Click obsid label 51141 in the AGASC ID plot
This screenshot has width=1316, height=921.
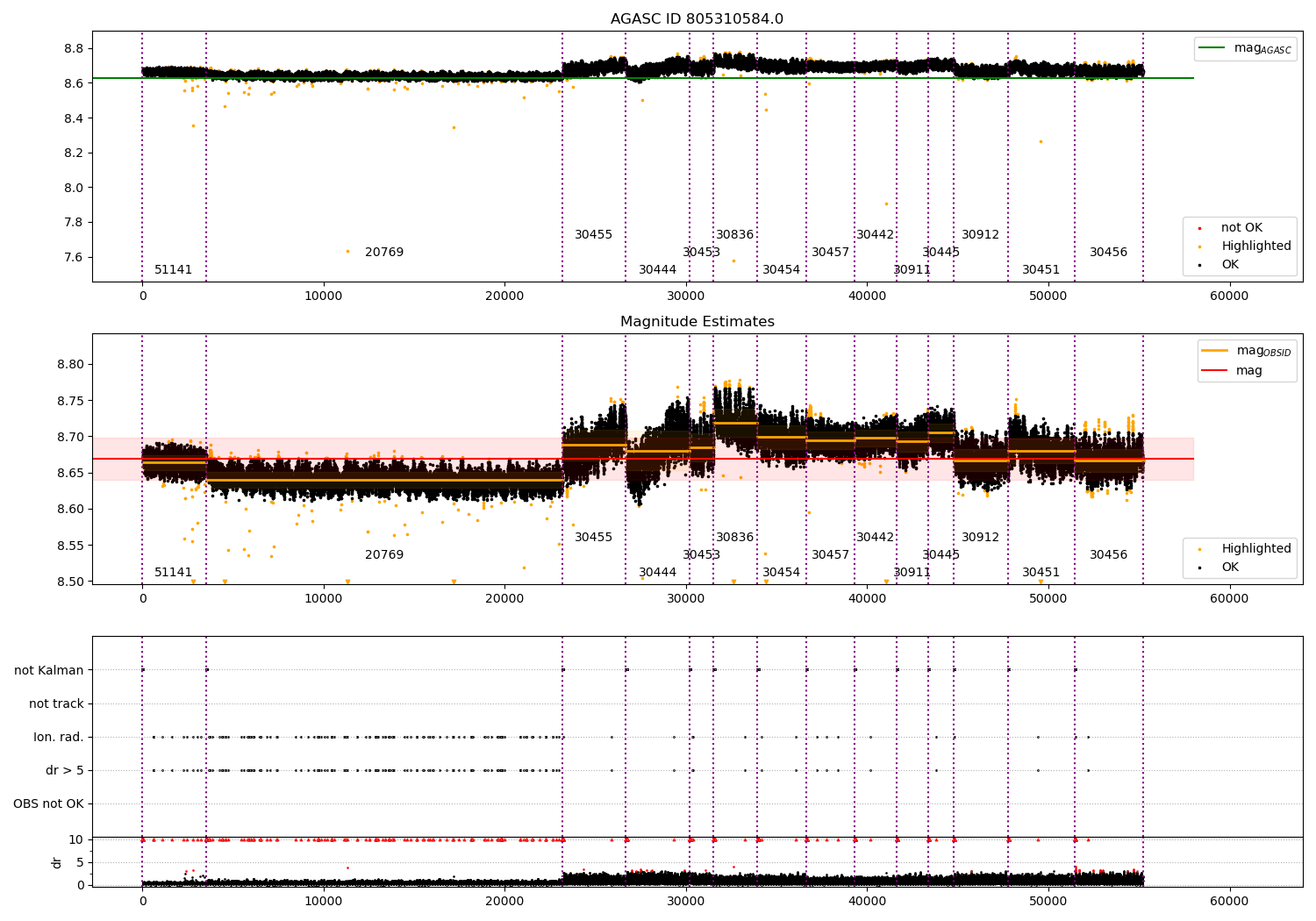click(x=173, y=270)
